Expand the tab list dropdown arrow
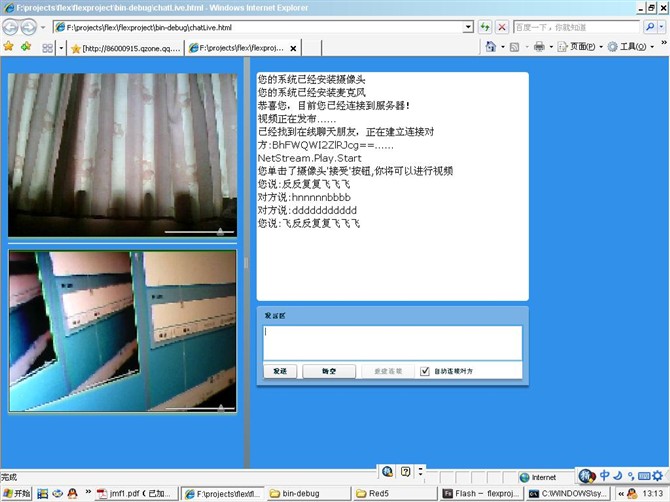 pyautogui.click(x=61, y=48)
